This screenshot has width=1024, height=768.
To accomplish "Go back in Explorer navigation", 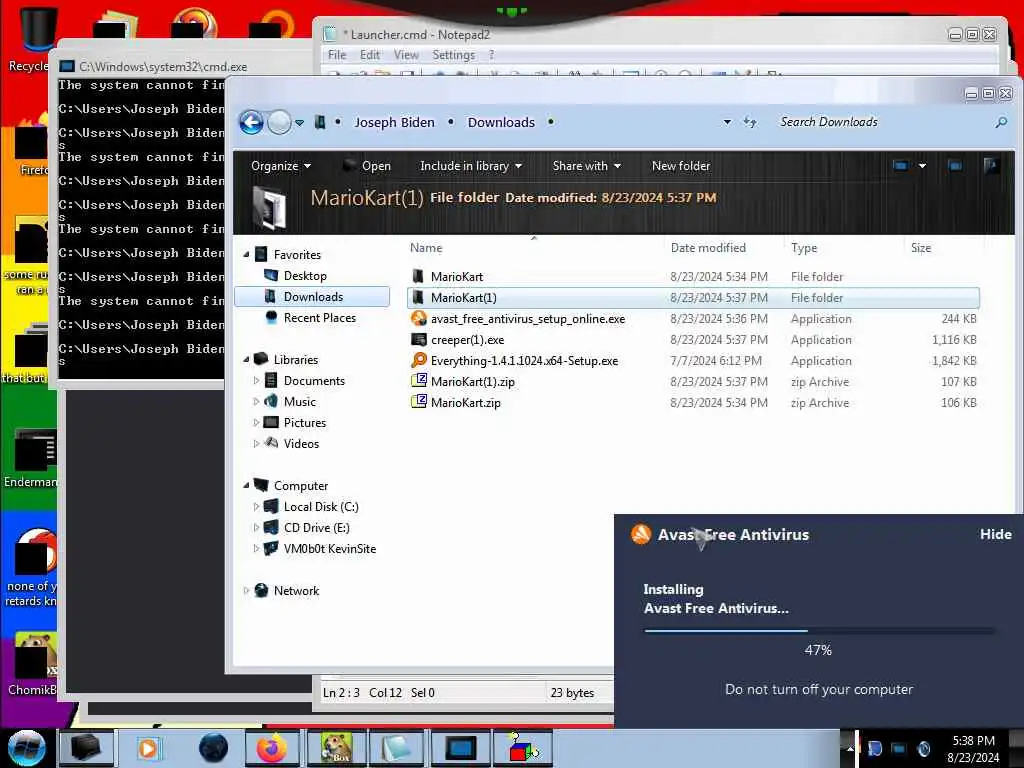I will point(251,122).
